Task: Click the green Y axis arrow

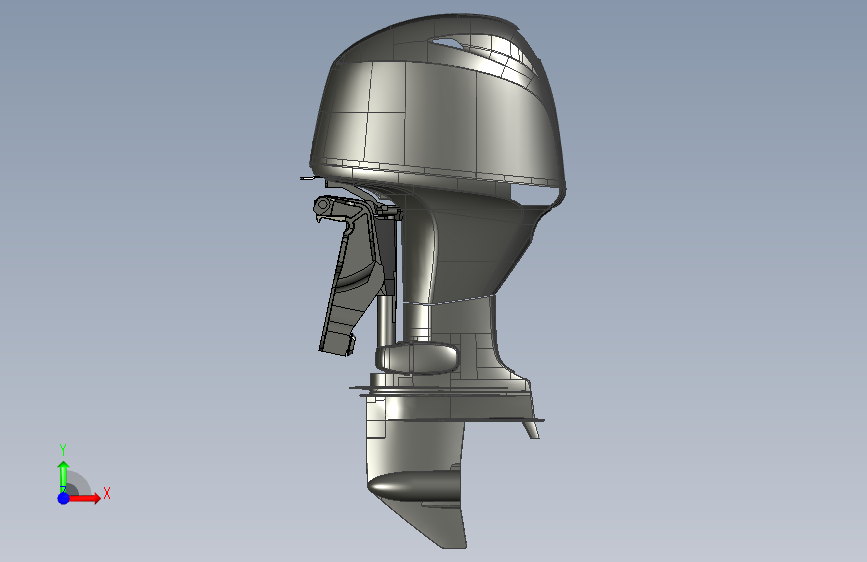Action: coord(63,475)
